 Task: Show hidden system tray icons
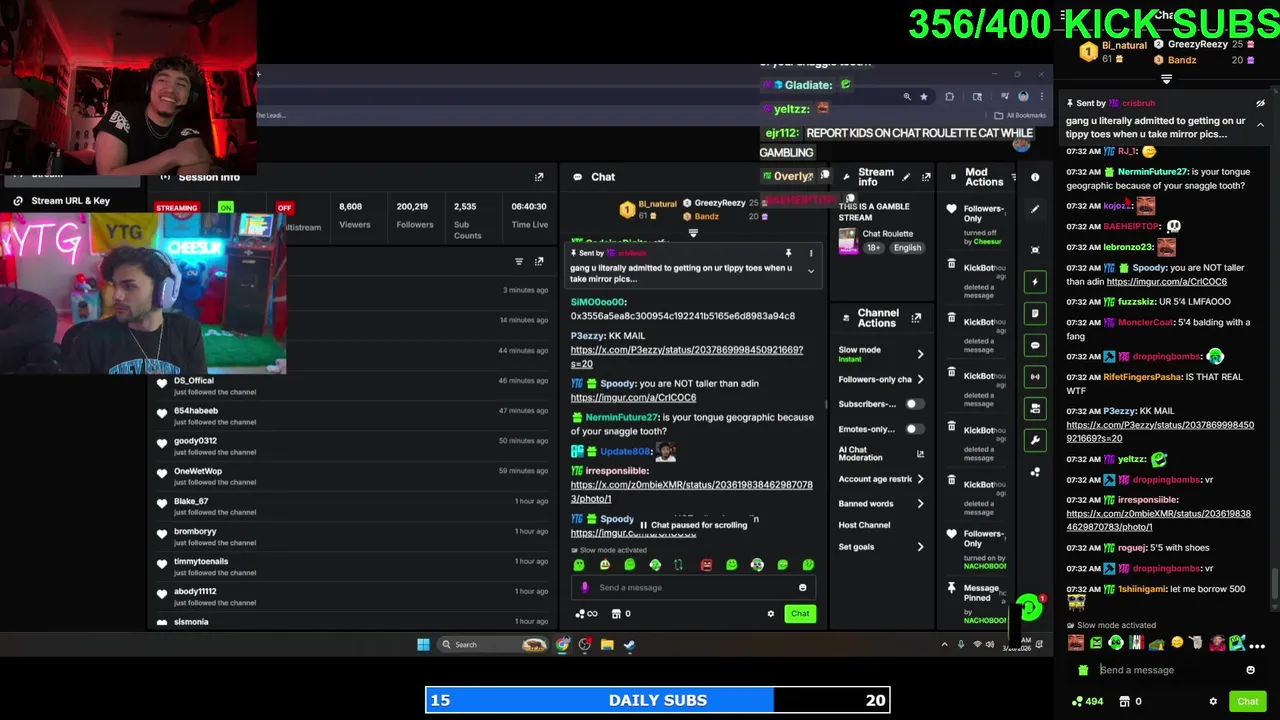[944, 645]
